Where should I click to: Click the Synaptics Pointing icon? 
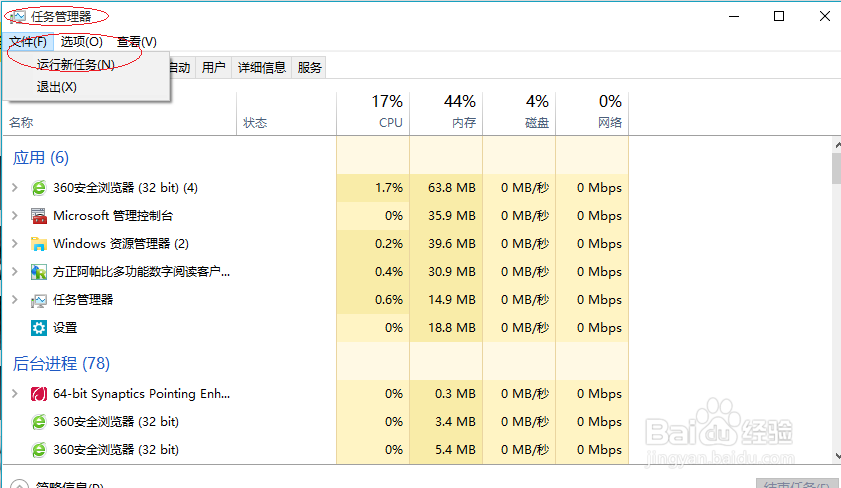coord(39,394)
